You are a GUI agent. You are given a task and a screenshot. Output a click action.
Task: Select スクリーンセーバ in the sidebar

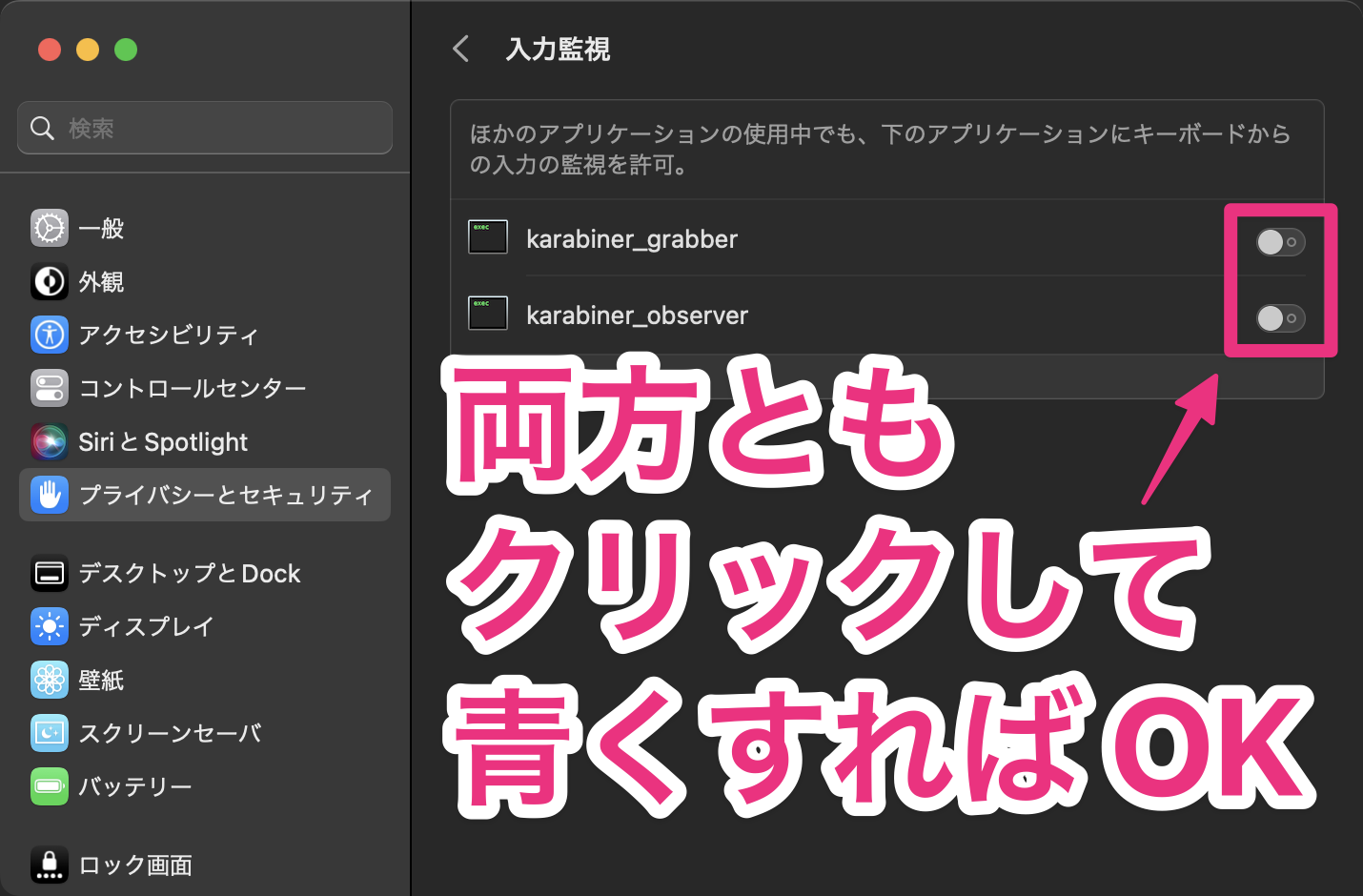click(49, 733)
